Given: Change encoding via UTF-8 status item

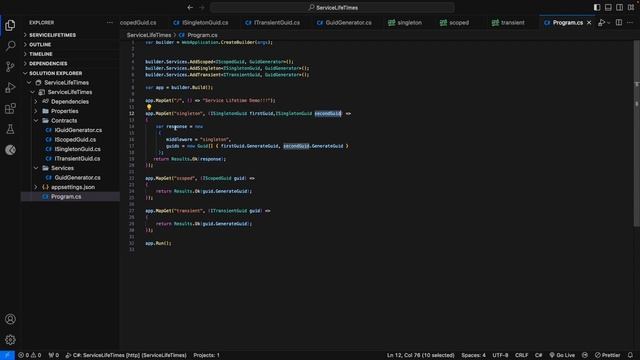Looking at the screenshot, I should (500, 355).
